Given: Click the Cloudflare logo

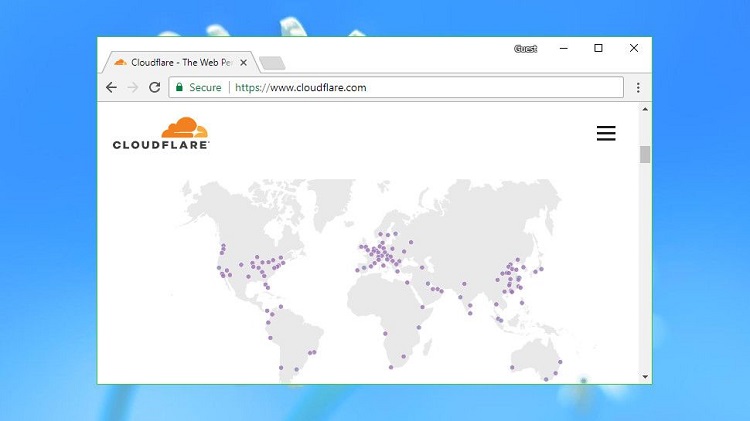Looking at the screenshot, I should pyautogui.click(x=161, y=133).
